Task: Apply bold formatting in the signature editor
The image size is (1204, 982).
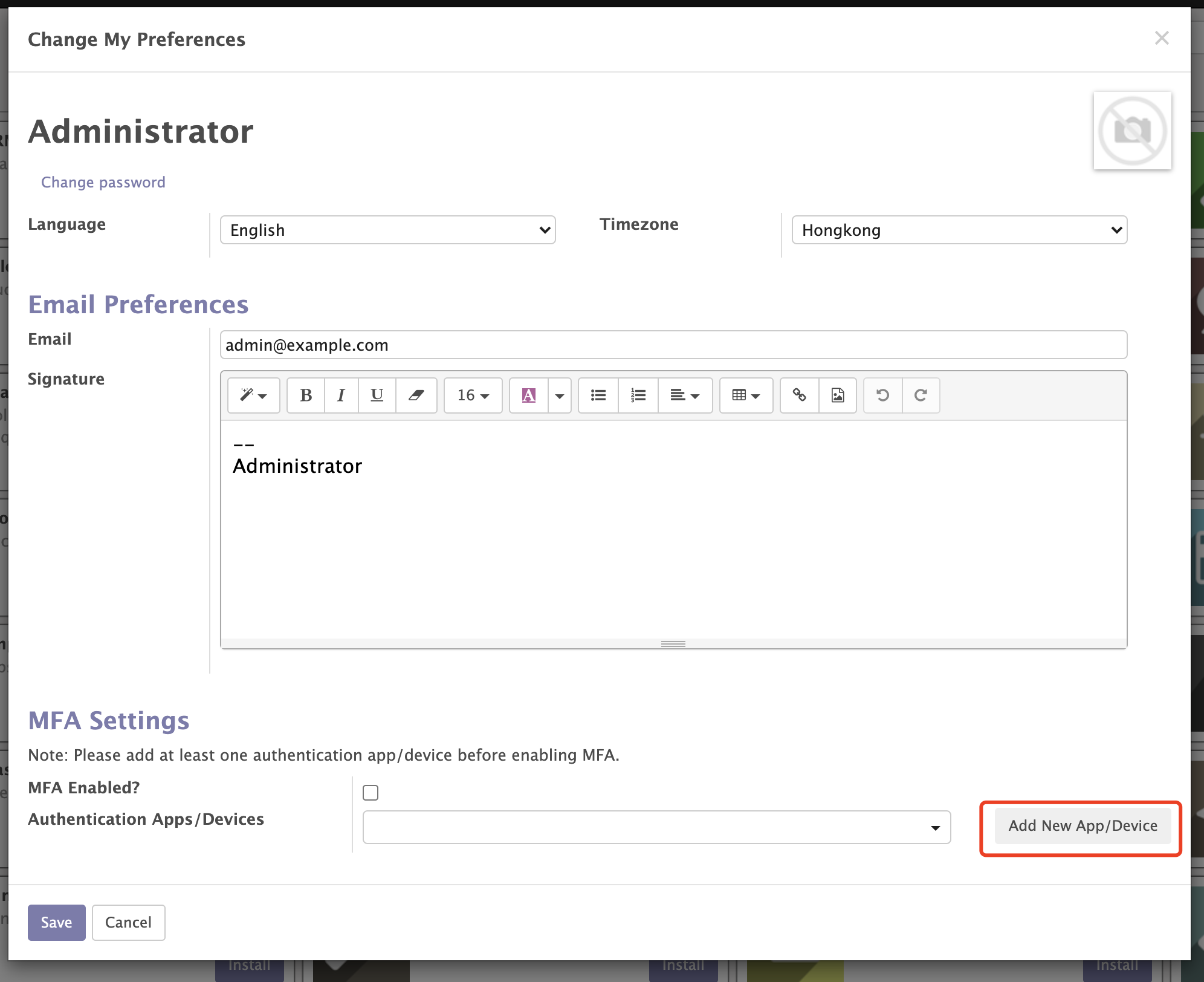Action: click(x=305, y=395)
